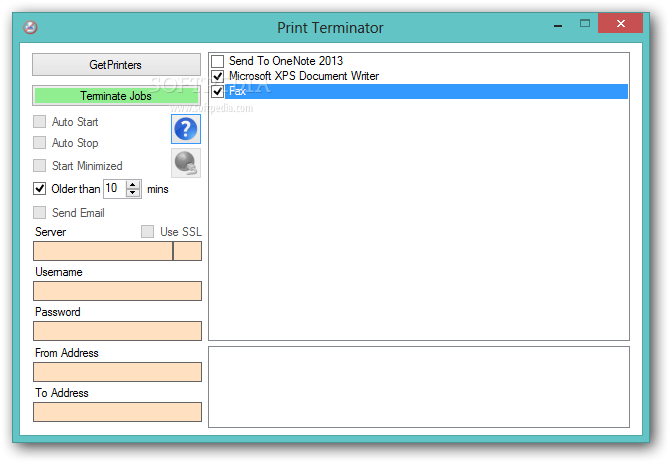Enable the Start Minimized checkbox
This screenshot has width=670, height=463.
[x=40, y=165]
